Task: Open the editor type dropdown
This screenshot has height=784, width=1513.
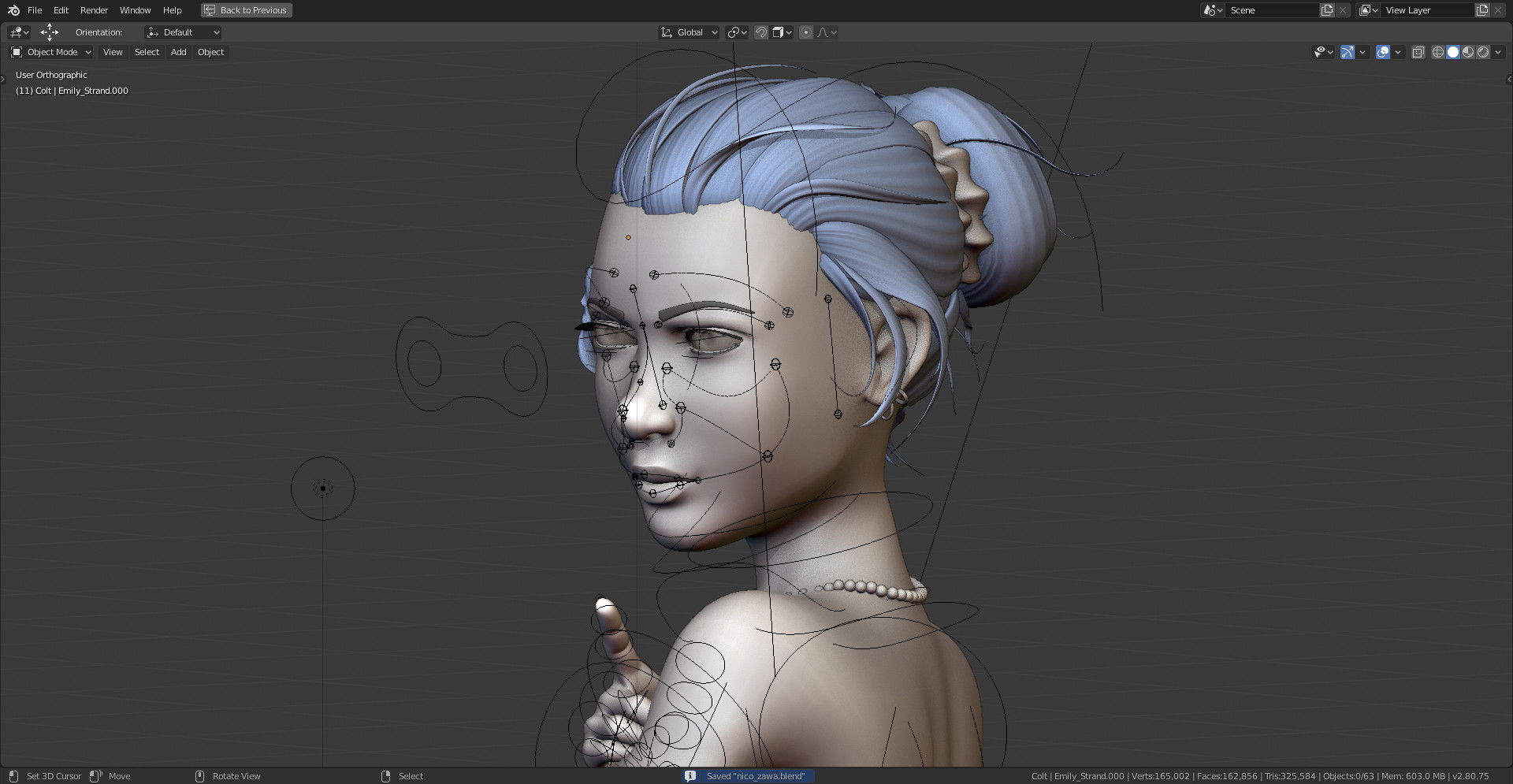Action: 19,32
